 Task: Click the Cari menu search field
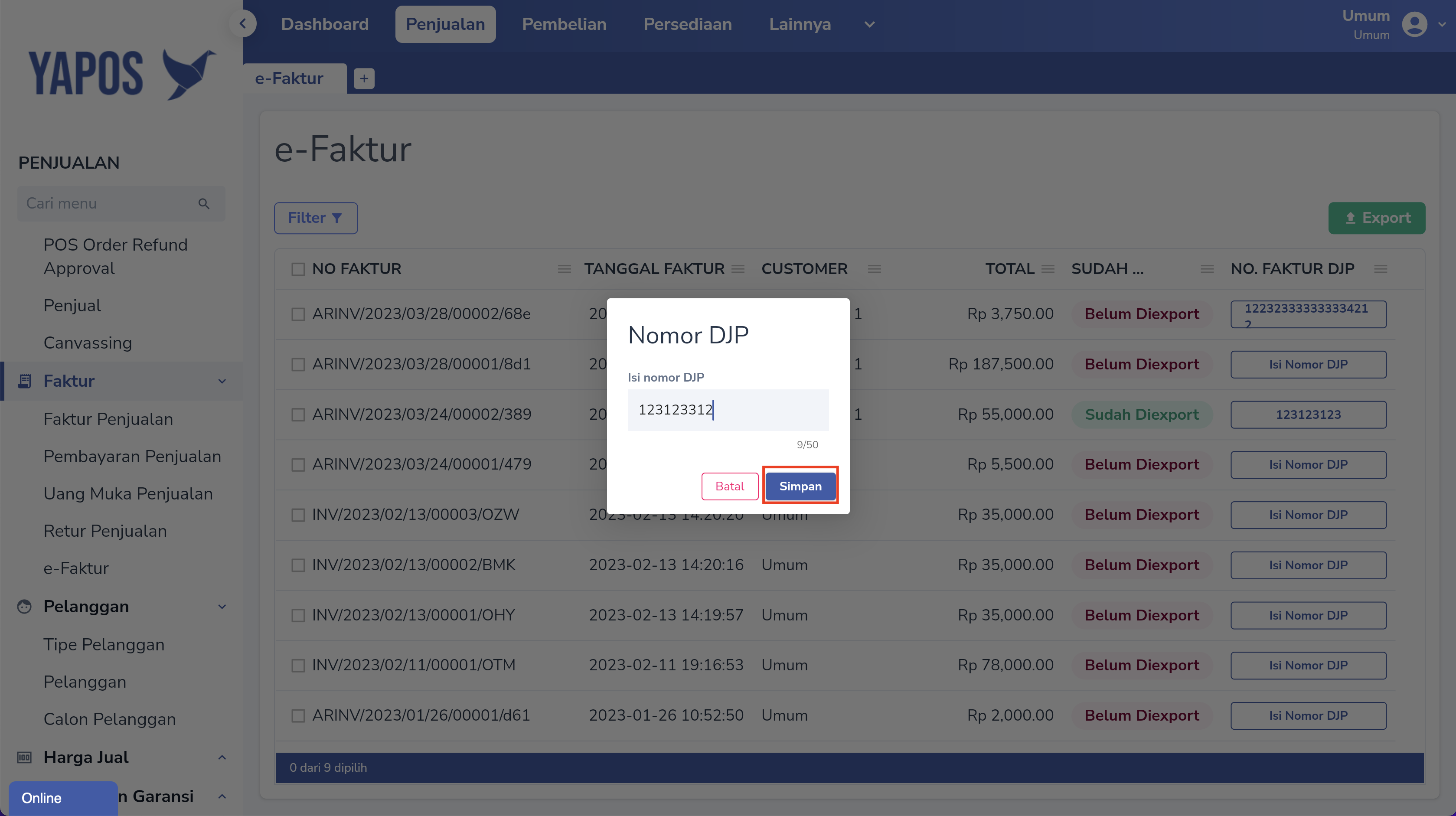(x=121, y=203)
